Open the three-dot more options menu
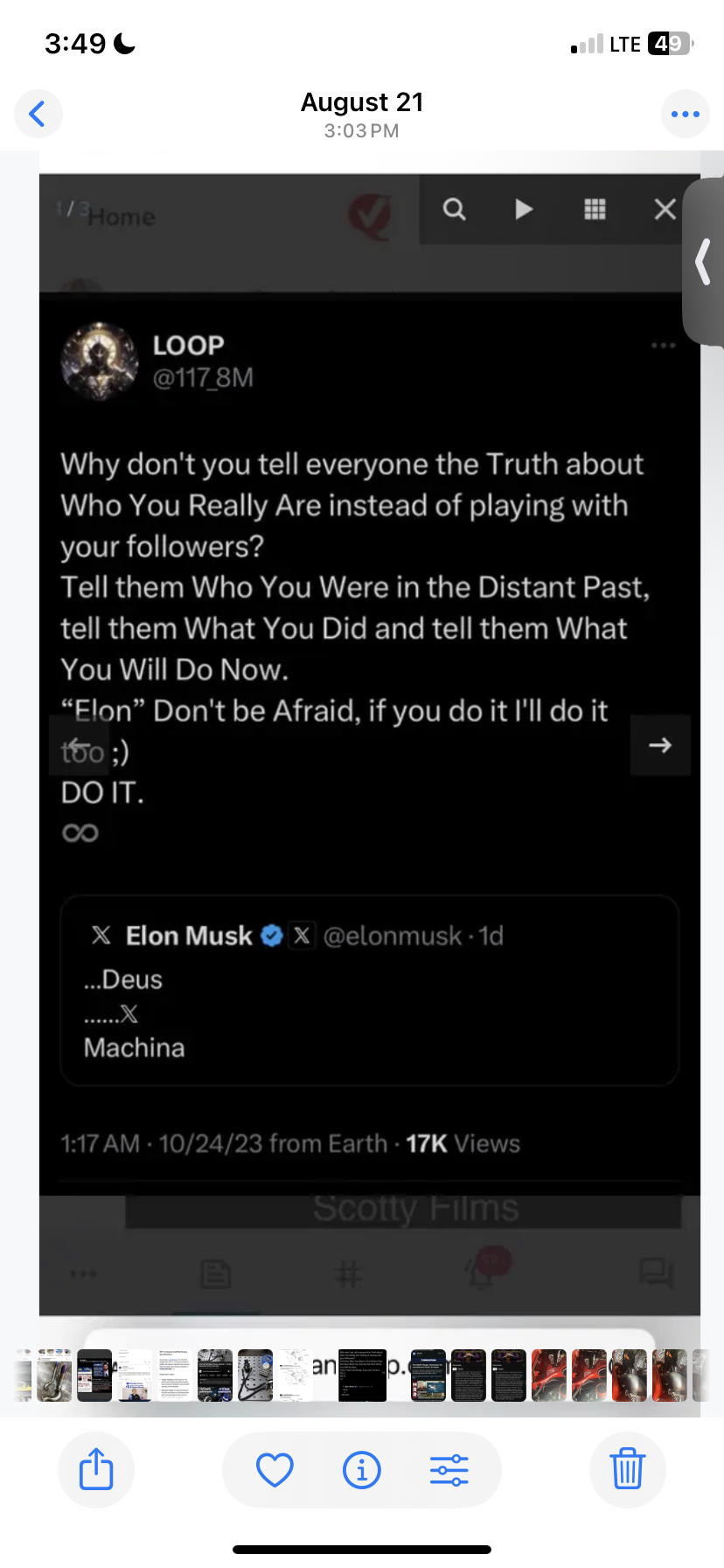Image resolution: width=724 pixels, height=1568 pixels. click(685, 114)
